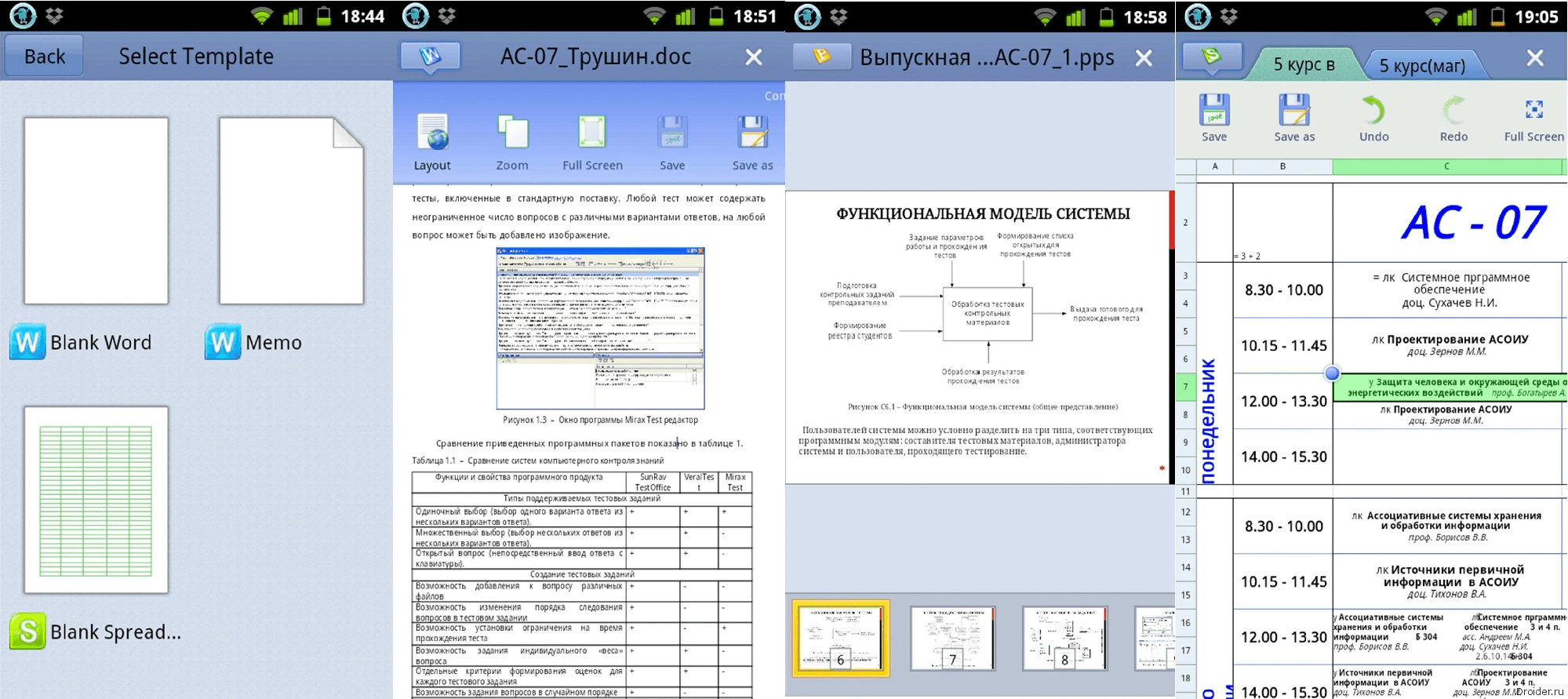
Task: Switch to the 5 курс(маг) sheet tab
Action: [1422, 66]
